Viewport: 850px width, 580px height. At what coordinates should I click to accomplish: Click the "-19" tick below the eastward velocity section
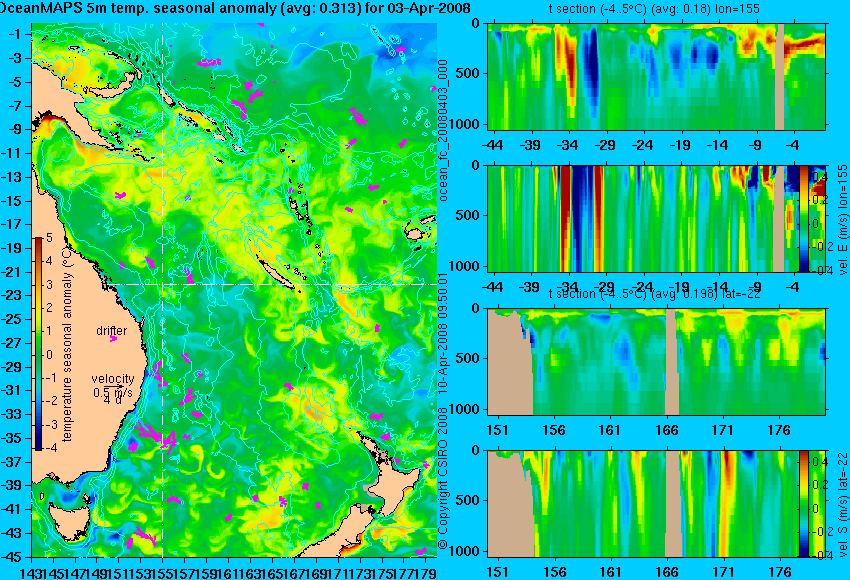(x=679, y=287)
